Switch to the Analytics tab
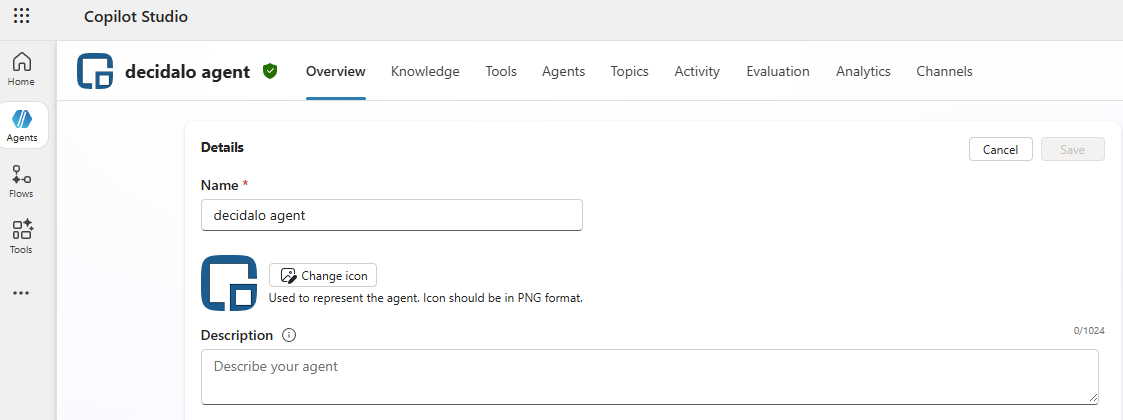 point(863,71)
